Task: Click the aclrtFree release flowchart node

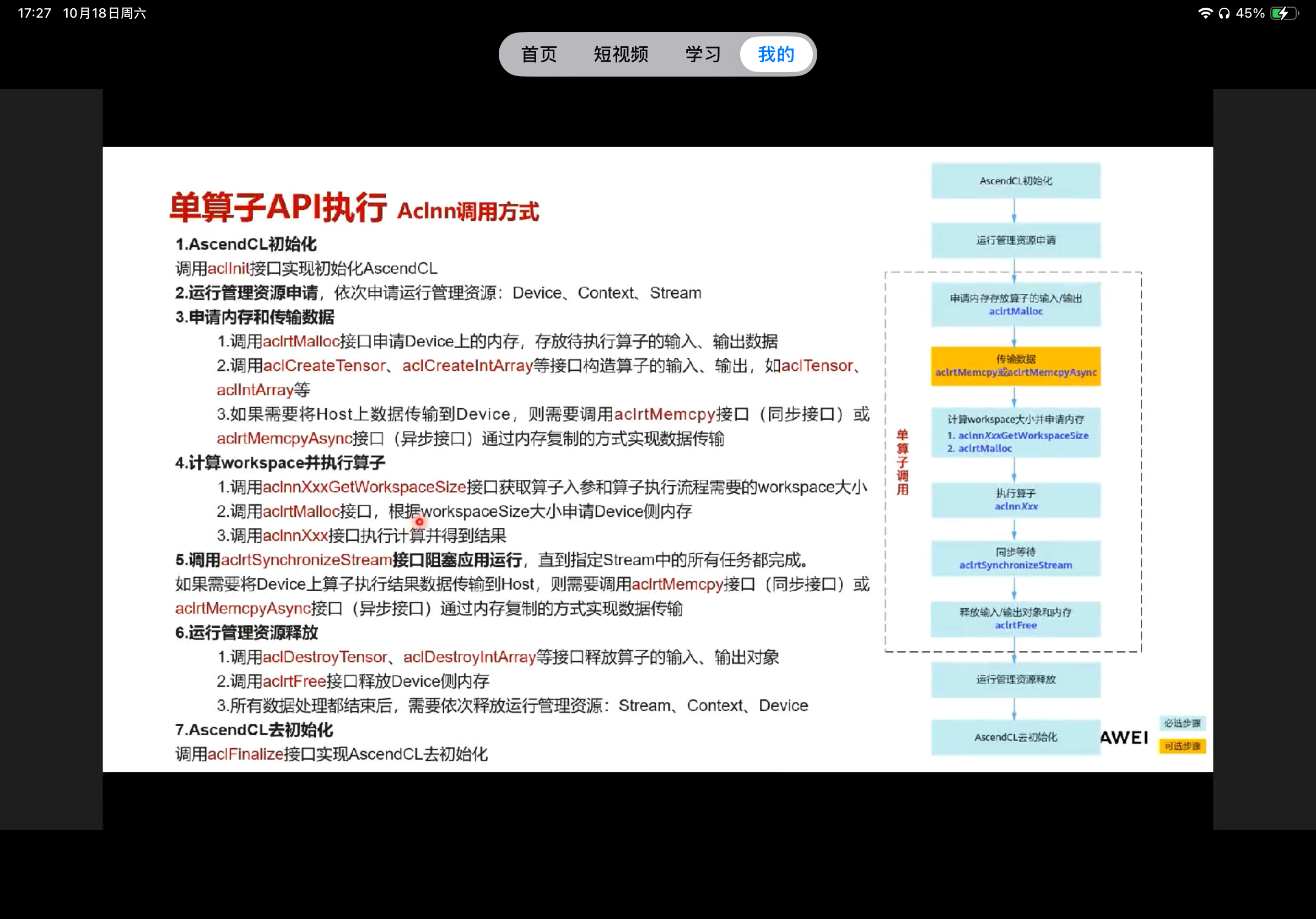Action: point(1015,618)
